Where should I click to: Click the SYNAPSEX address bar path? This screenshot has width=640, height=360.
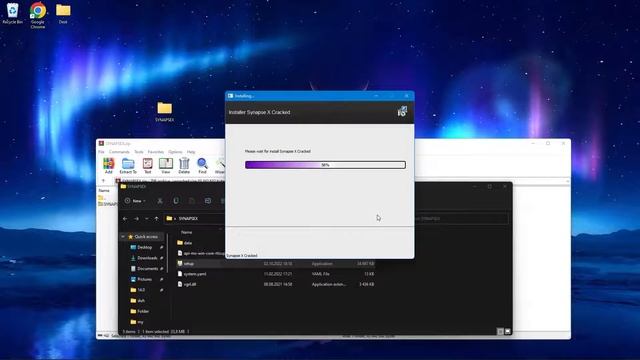pos(188,219)
